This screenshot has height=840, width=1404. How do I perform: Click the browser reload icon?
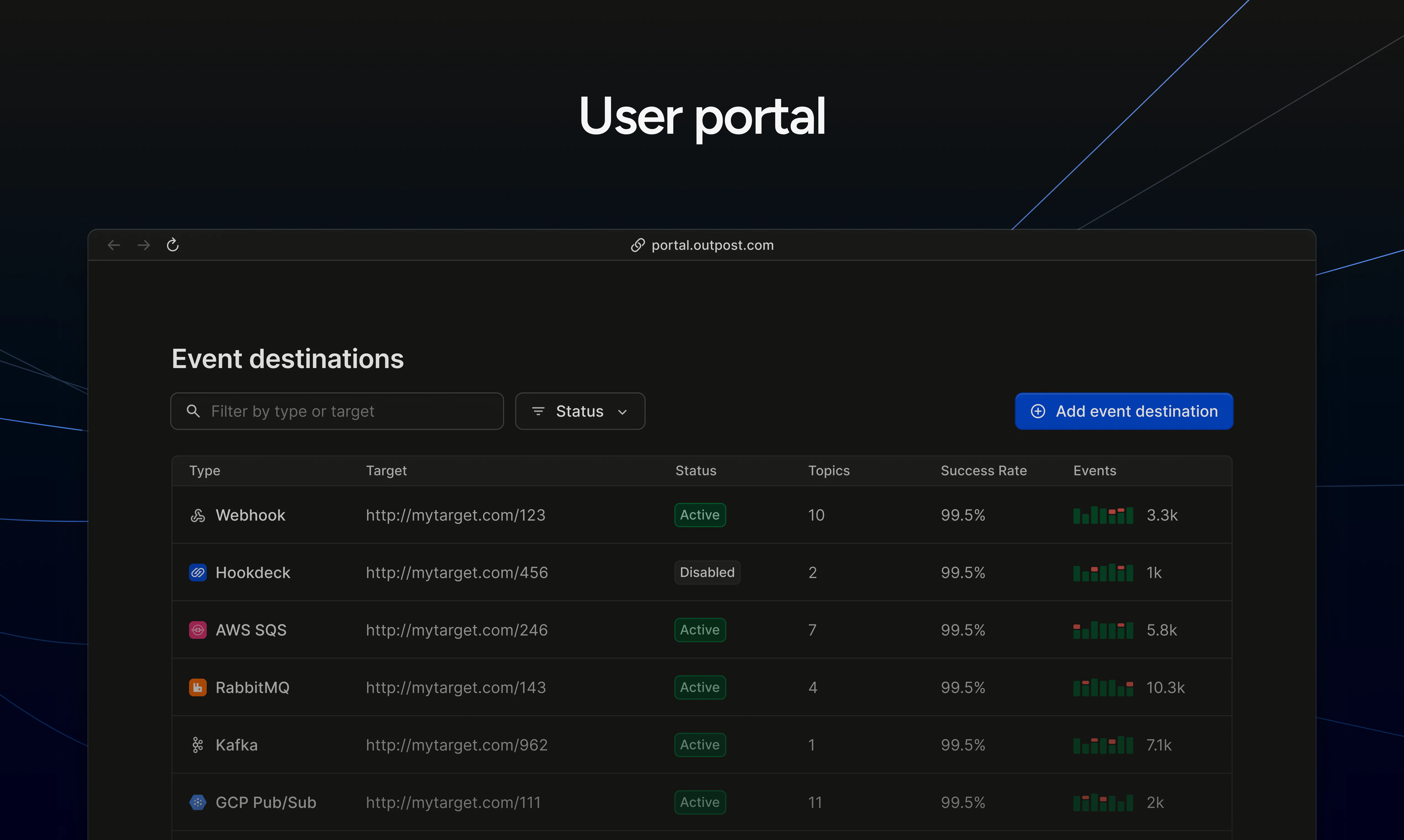[173, 245]
